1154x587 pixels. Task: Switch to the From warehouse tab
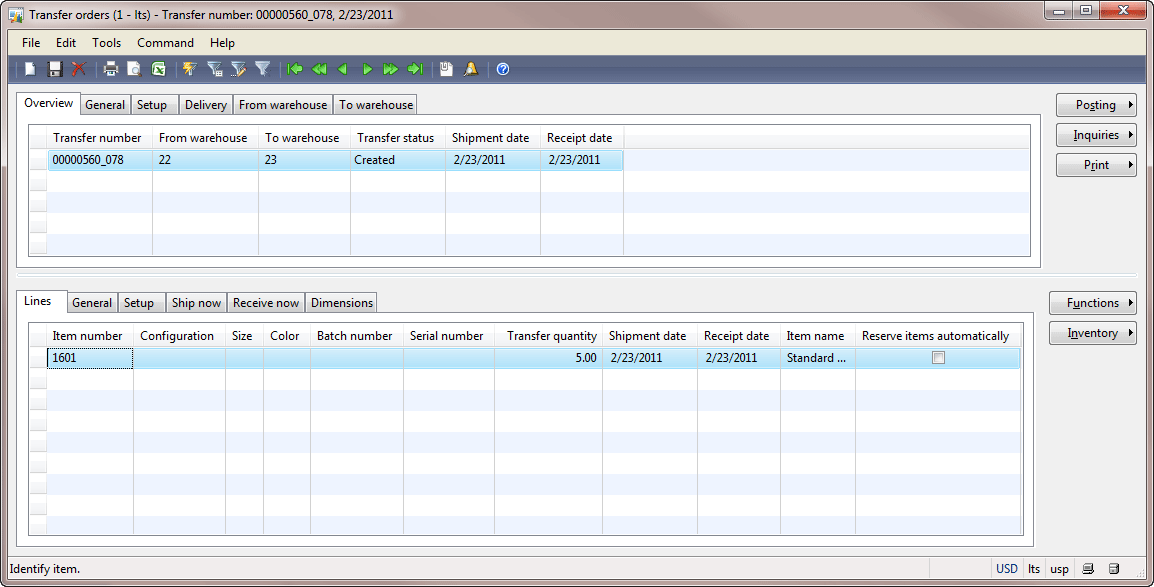coord(283,105)
